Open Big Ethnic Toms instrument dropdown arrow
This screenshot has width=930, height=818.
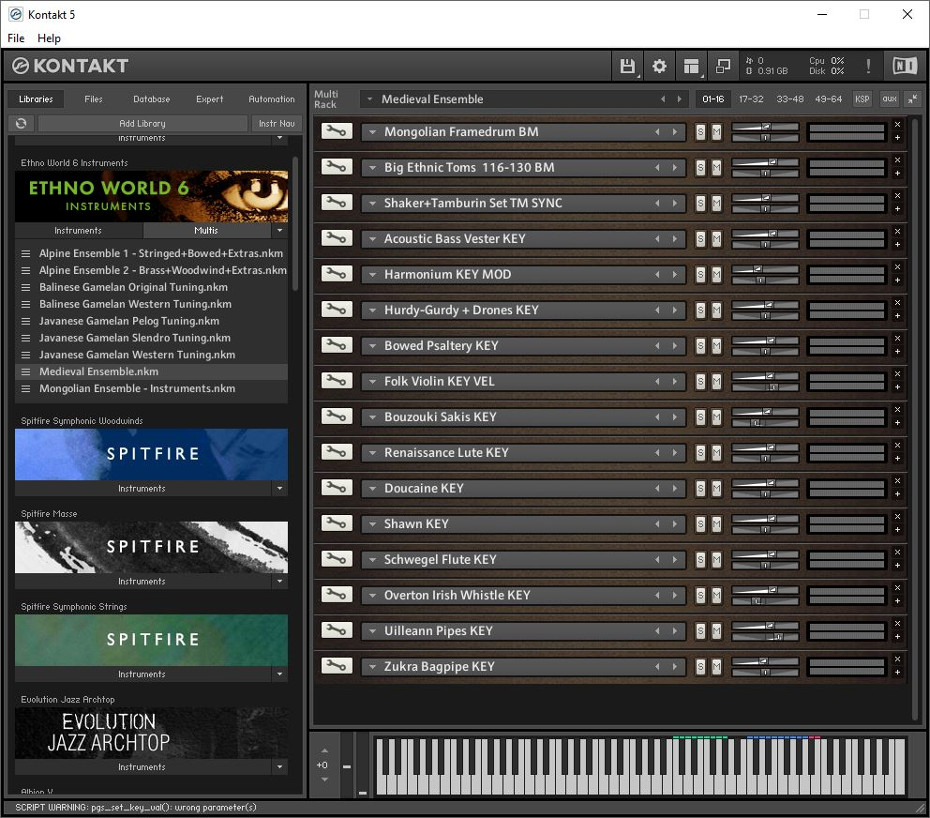[372, 167]
